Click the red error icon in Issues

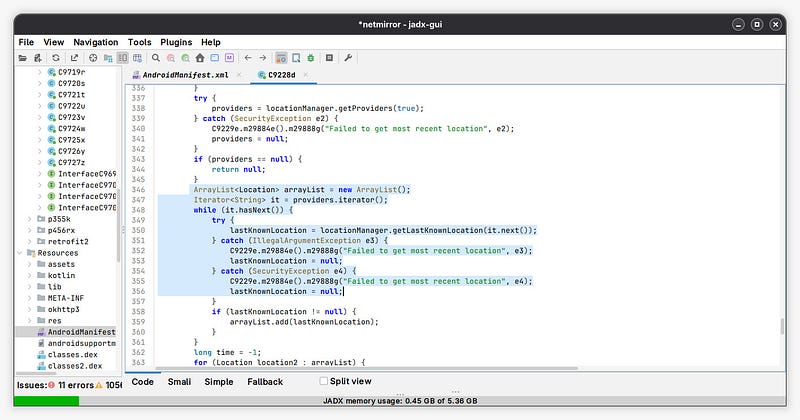click(51, 385)
